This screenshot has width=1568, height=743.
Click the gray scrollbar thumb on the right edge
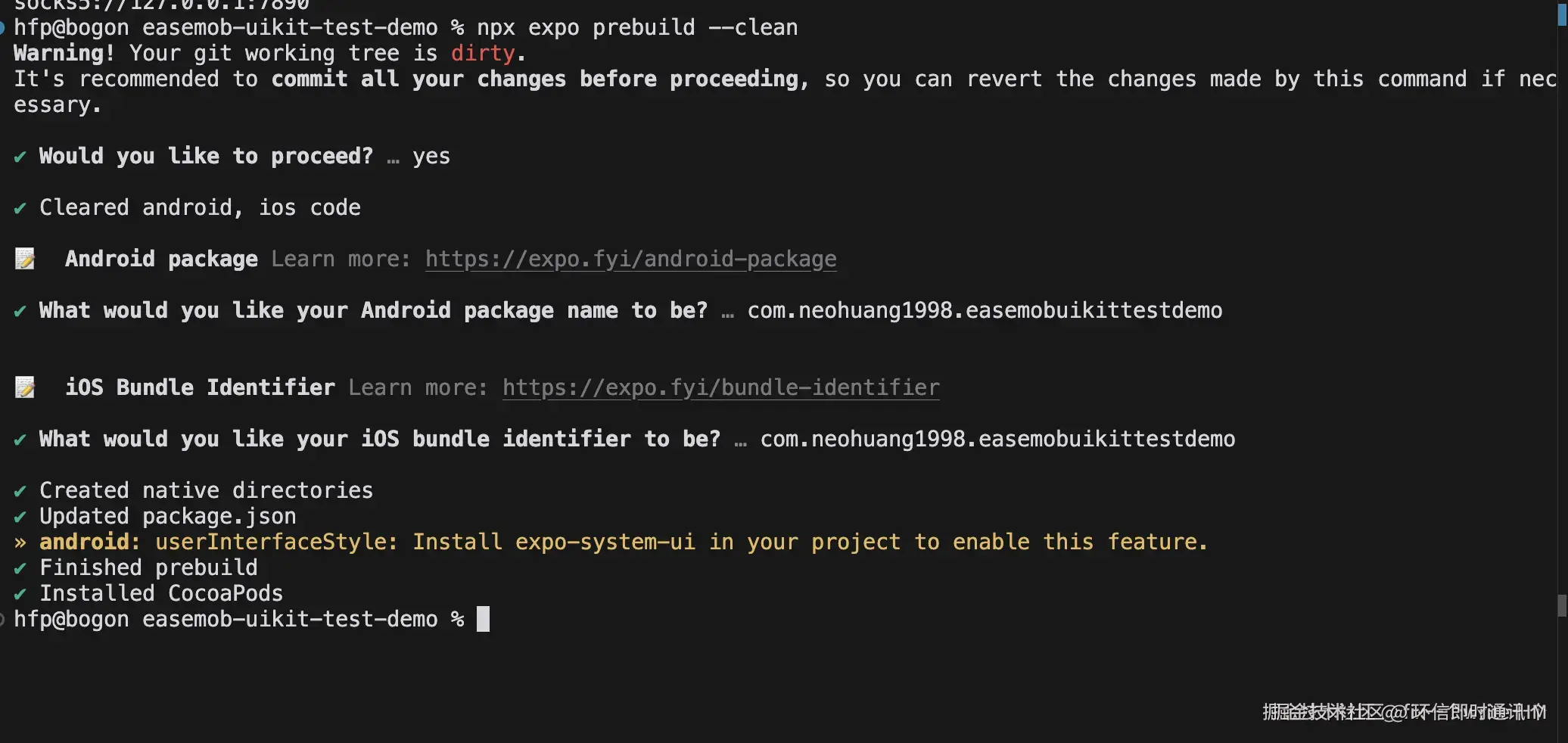click(1561, 605)
